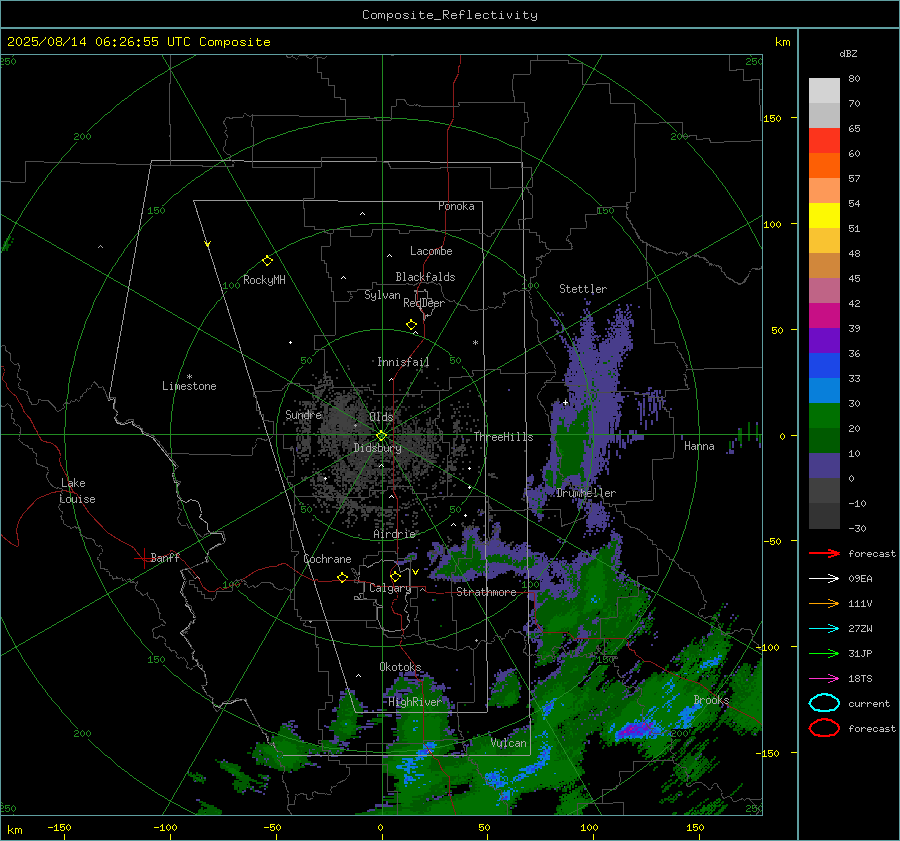Image resolution: width=900 pixels, height=841 pixels.
Task: Select the cyan 27ZW arrow icon
Action: 824,629
